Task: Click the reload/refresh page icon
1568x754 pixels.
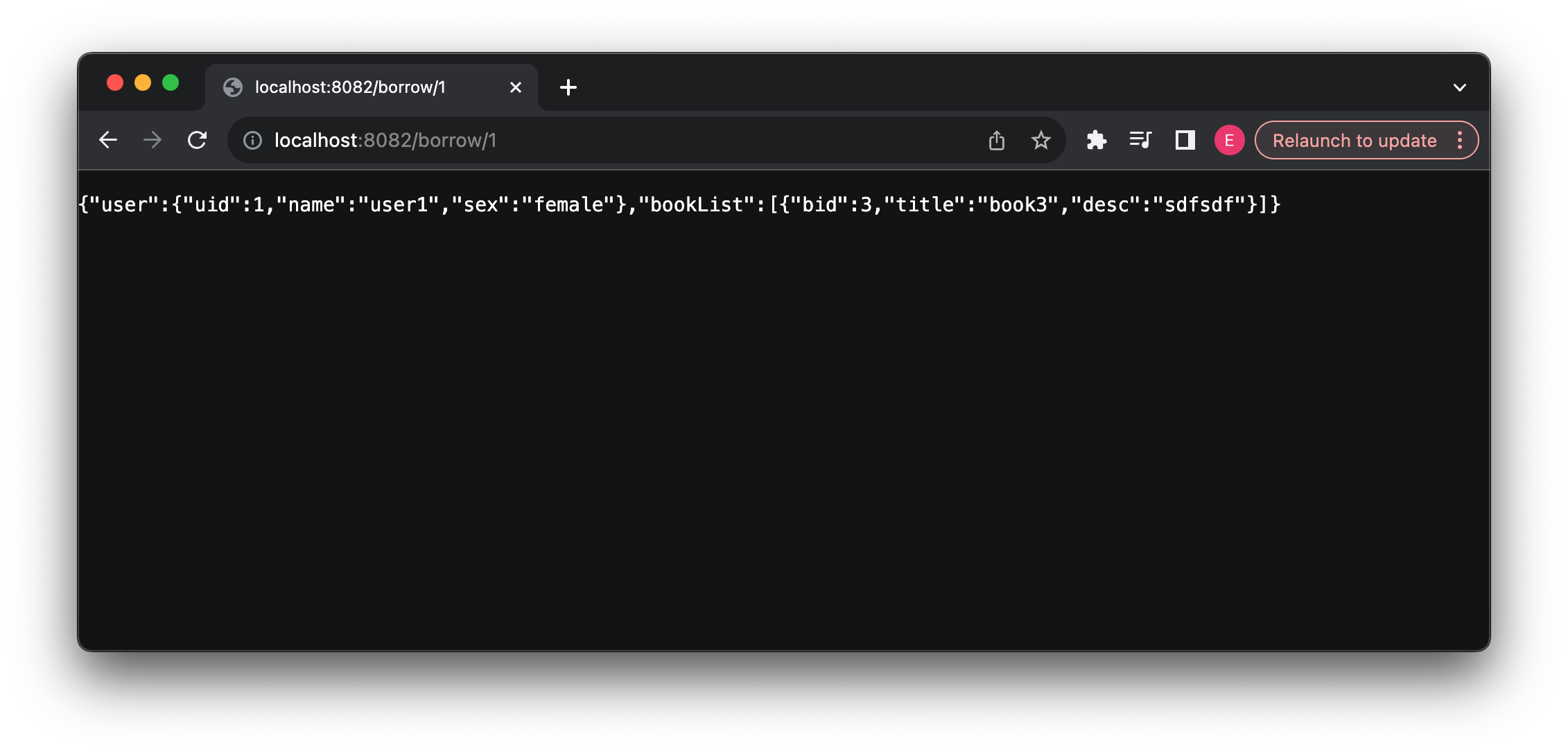Action: [198, 140]
